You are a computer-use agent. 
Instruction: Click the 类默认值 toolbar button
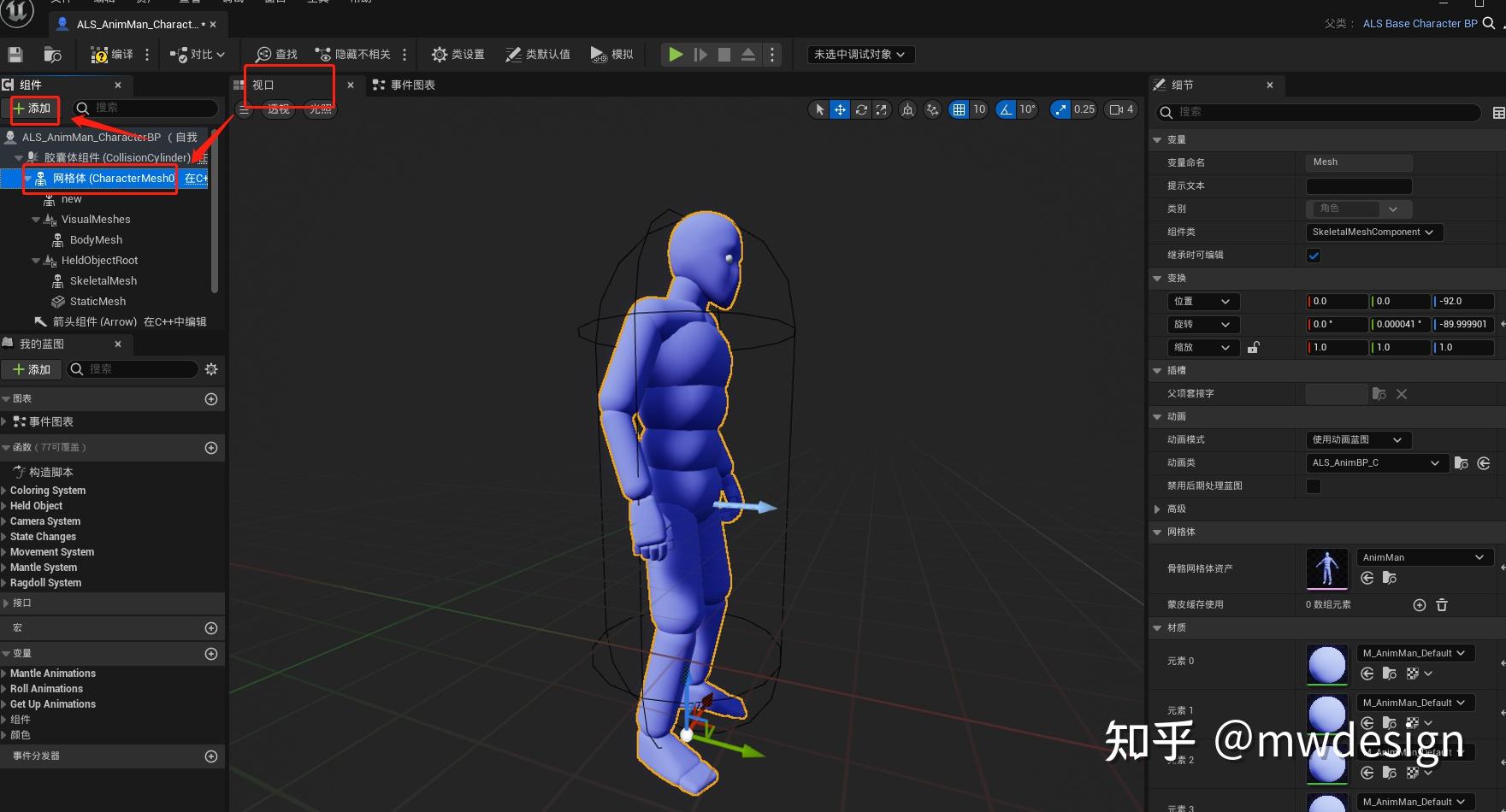(x=538, y=55)
